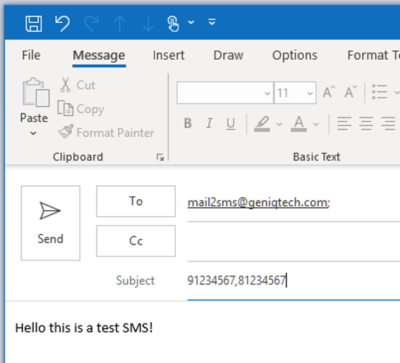Screen dimensions: 400x363
Task: Open the File tab
Action: click(31, 55)
